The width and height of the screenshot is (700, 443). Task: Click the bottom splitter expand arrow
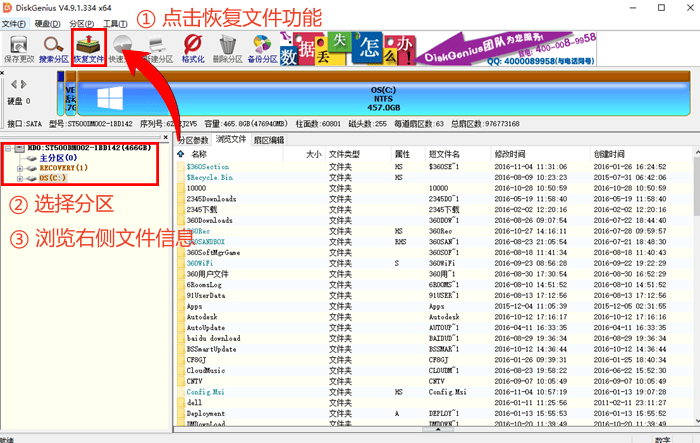click(438, 429)
